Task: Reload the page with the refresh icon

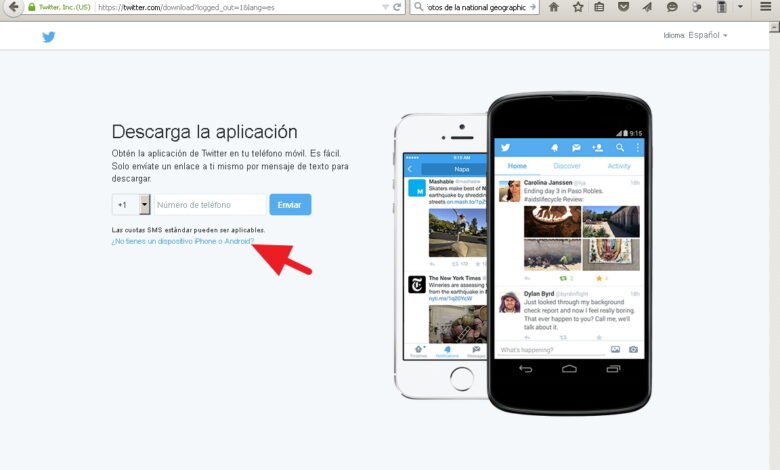Action: pos(397,7)
